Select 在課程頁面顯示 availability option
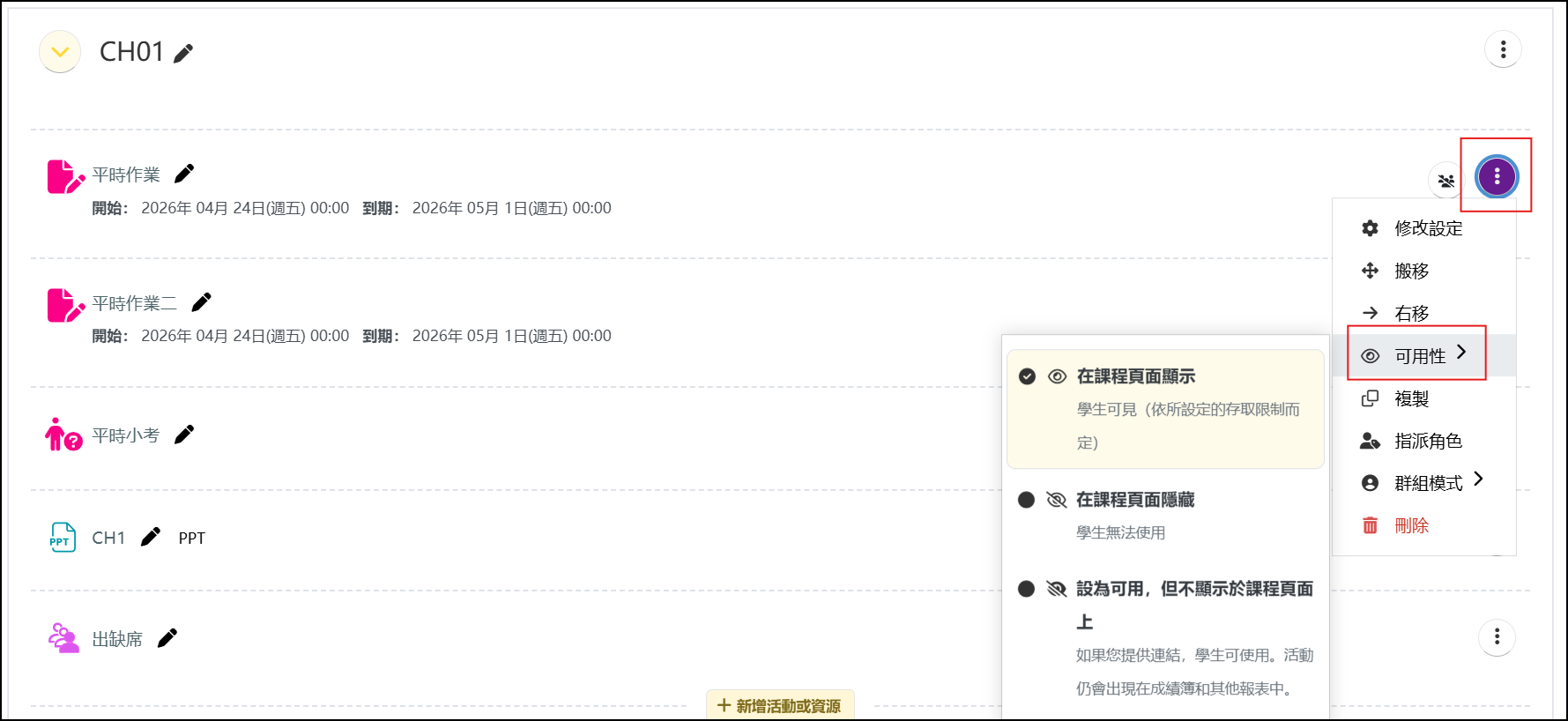This screenshot has width=1568, height=721. tap(1165, 409)
